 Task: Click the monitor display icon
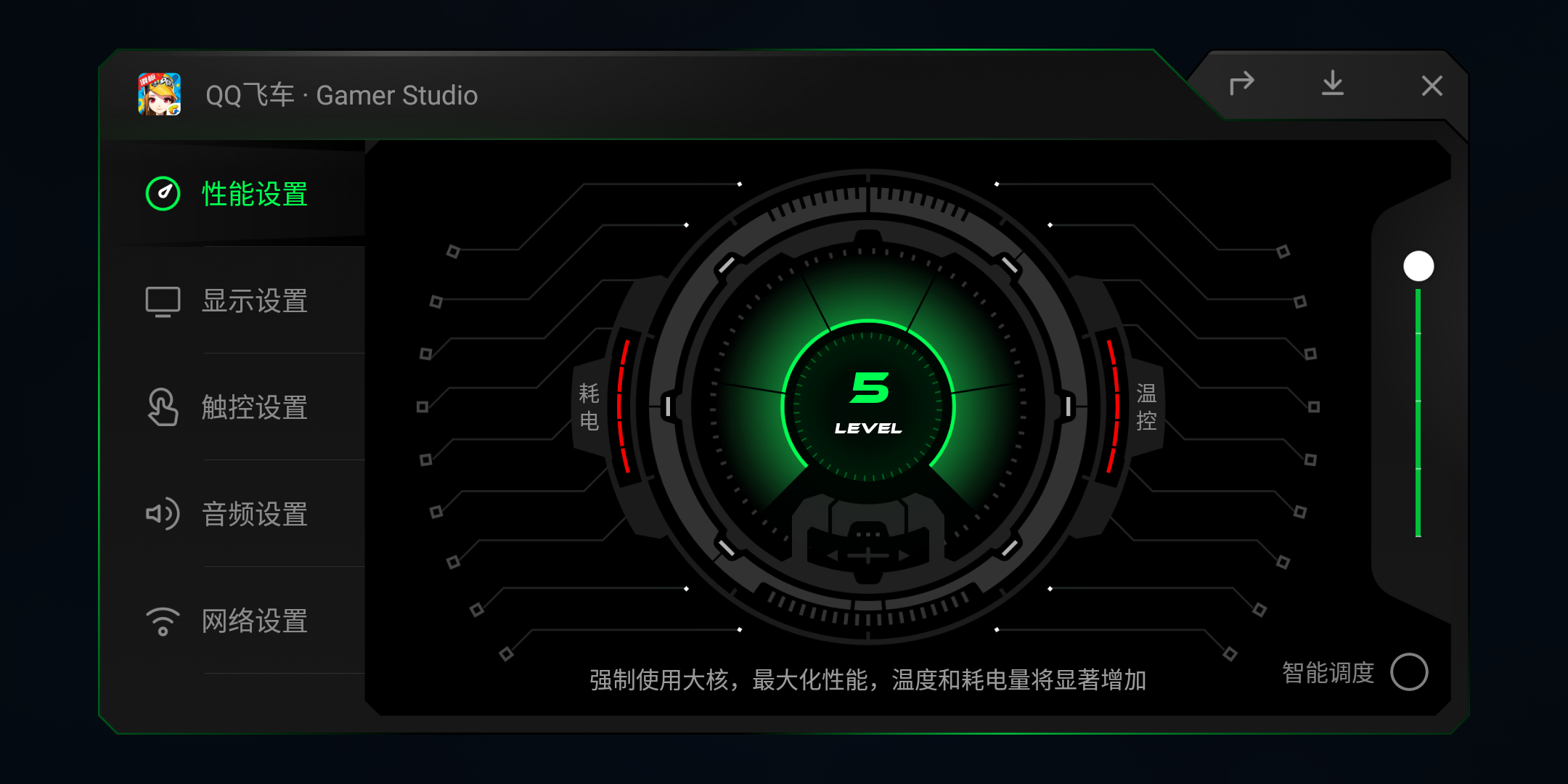point(163,301)
